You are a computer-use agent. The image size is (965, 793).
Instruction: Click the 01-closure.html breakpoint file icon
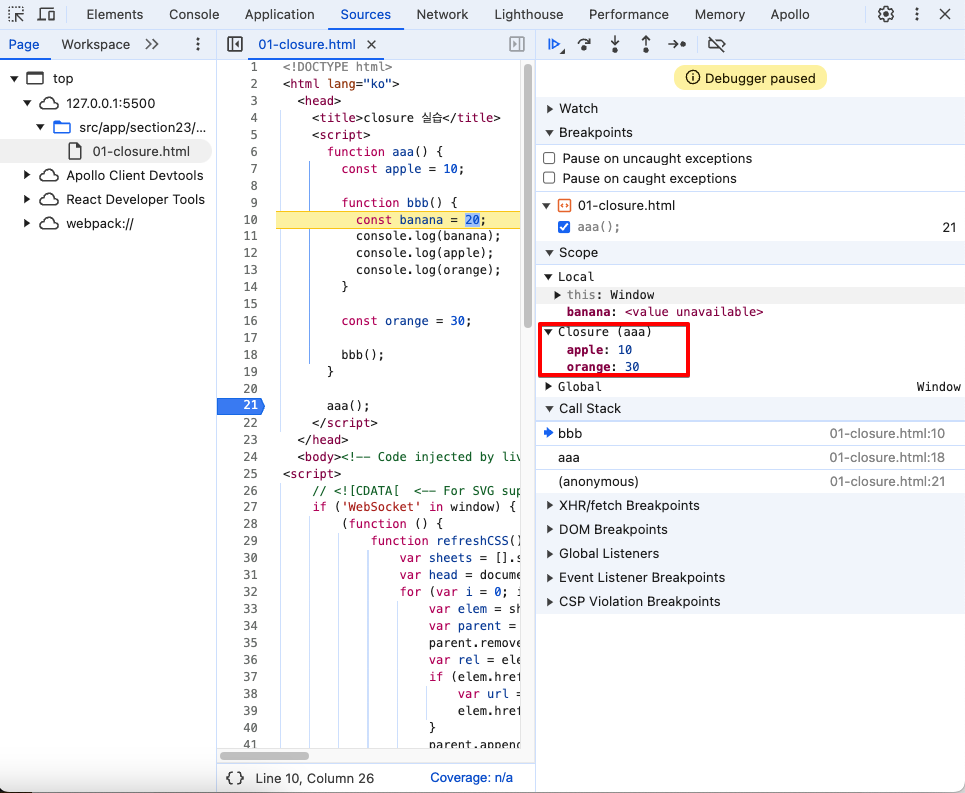point(564,205)
